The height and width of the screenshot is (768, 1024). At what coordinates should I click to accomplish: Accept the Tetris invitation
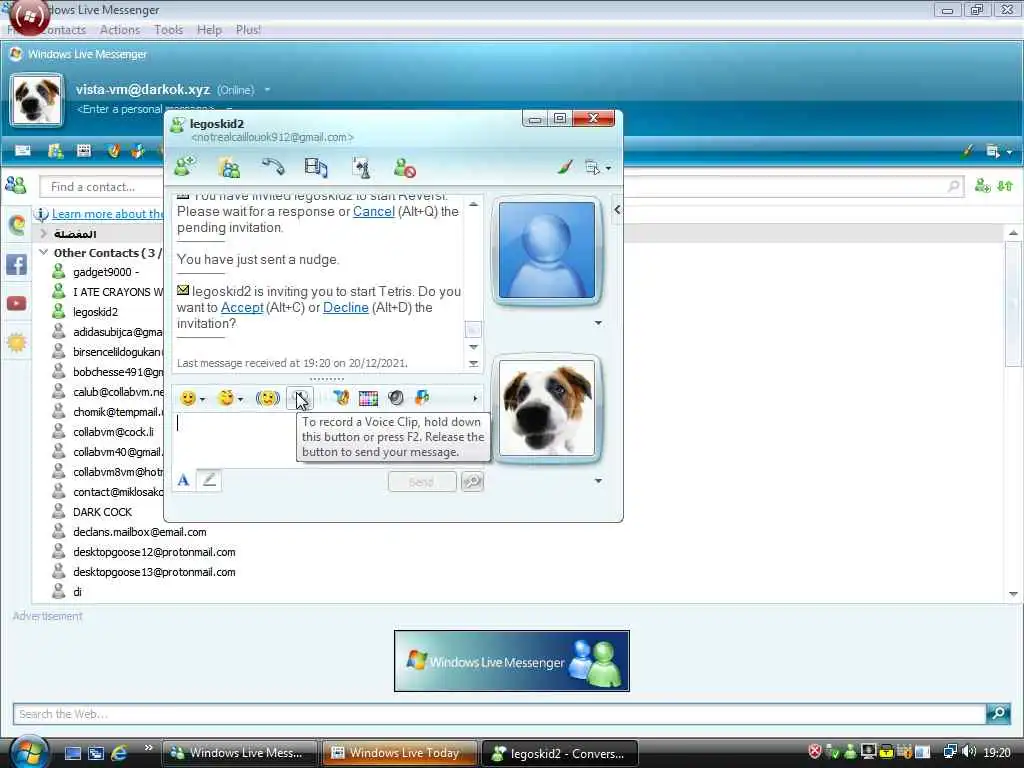pos(242,308)
